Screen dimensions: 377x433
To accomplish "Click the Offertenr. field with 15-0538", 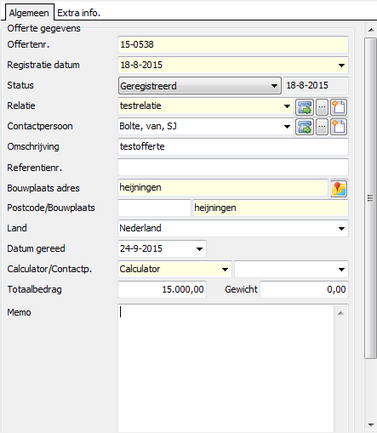I will 233,45.
